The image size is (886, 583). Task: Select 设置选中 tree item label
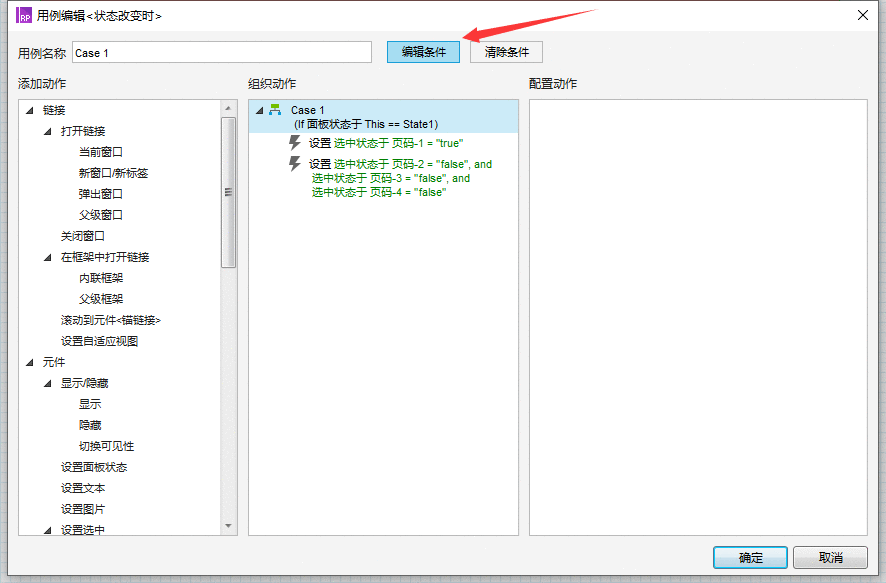[x=82, y=530]
